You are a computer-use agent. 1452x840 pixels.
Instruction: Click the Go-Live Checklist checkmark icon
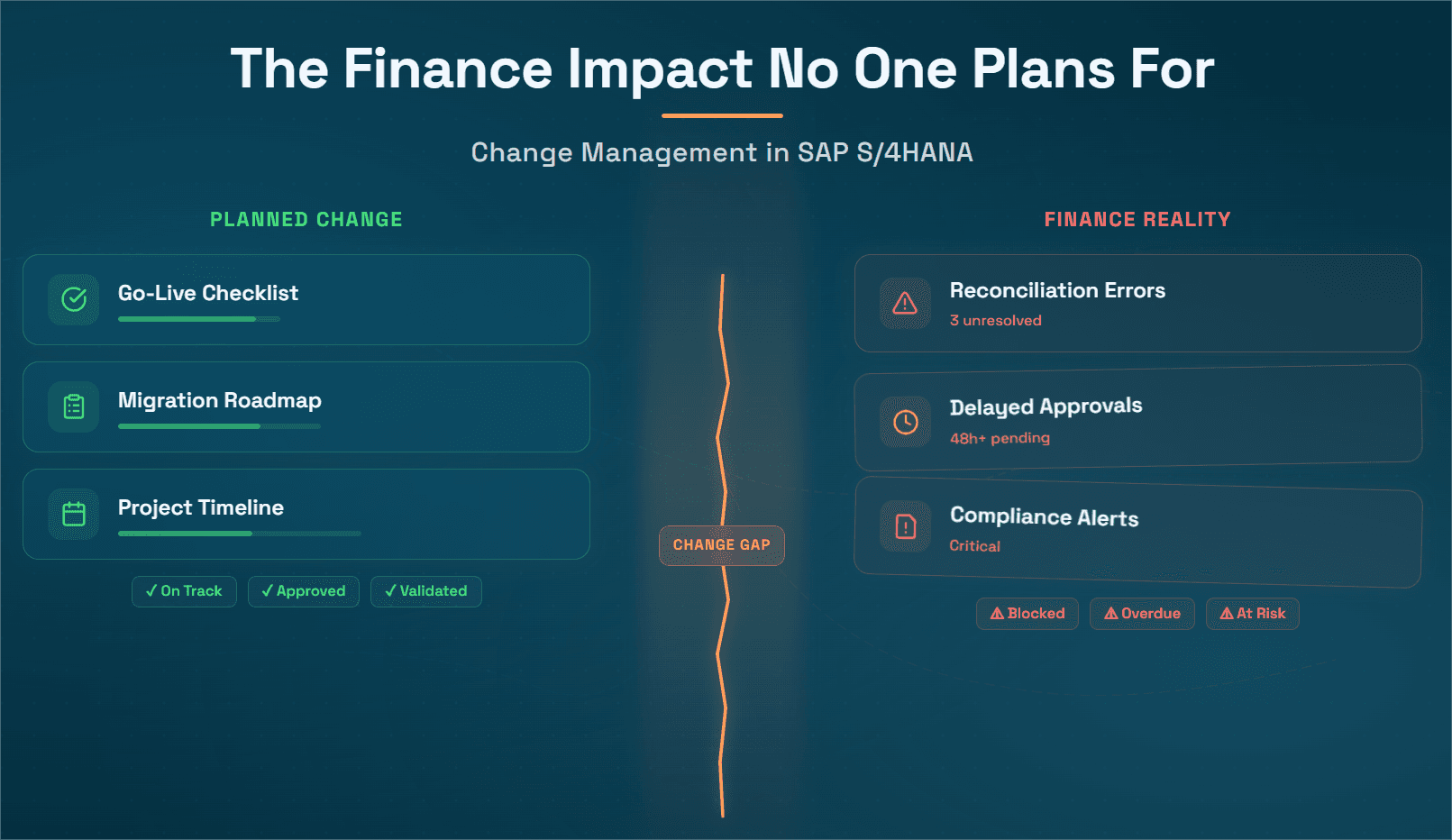pyautogui.click(x=74, y=299)
